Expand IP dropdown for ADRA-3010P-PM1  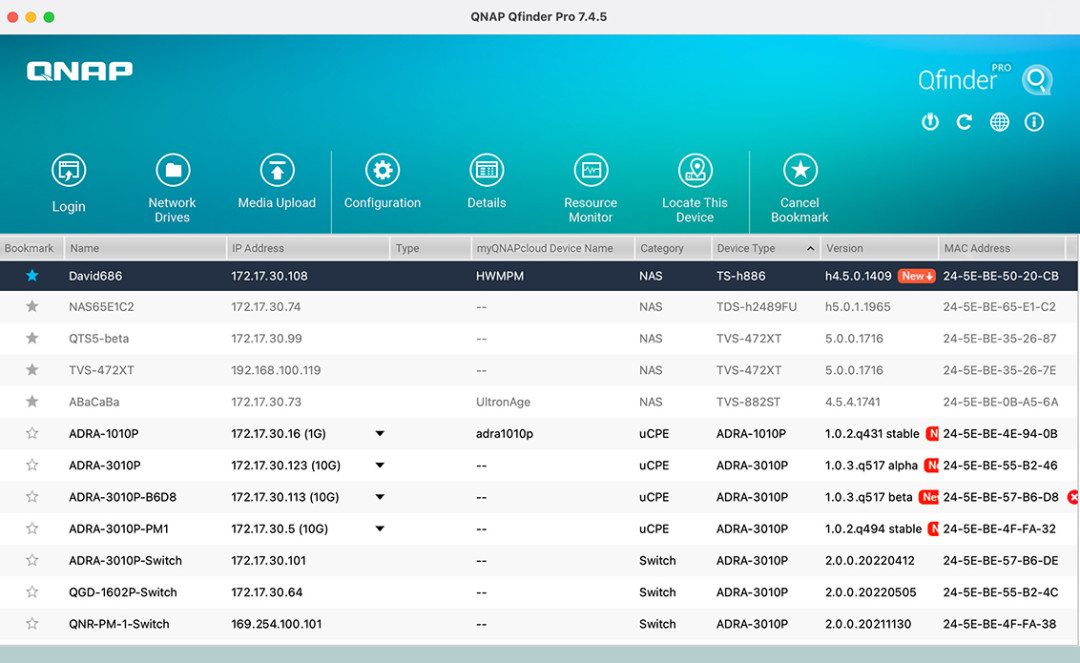[380, 529]
